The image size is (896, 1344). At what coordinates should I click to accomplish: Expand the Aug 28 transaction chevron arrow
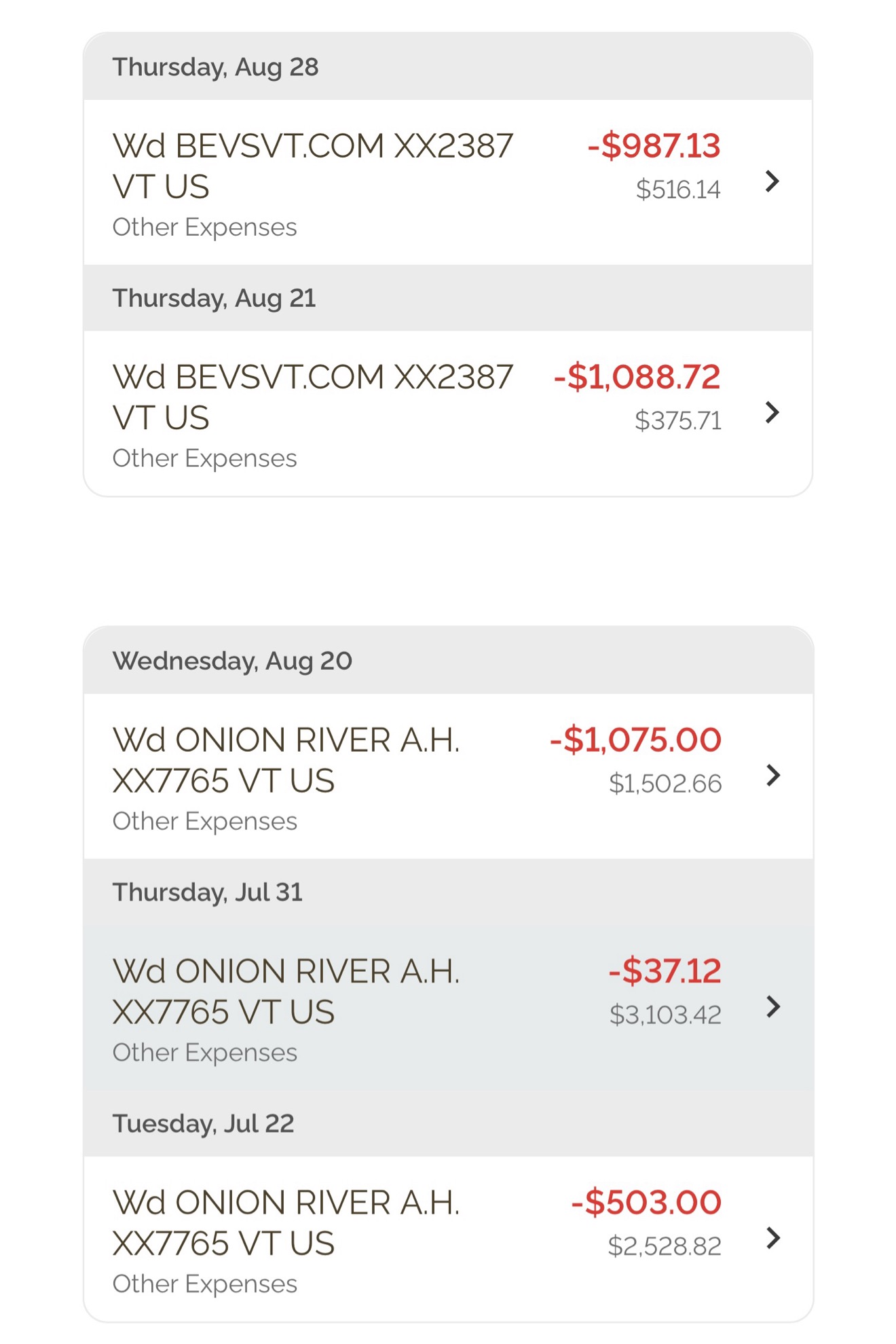click(771, 181)
